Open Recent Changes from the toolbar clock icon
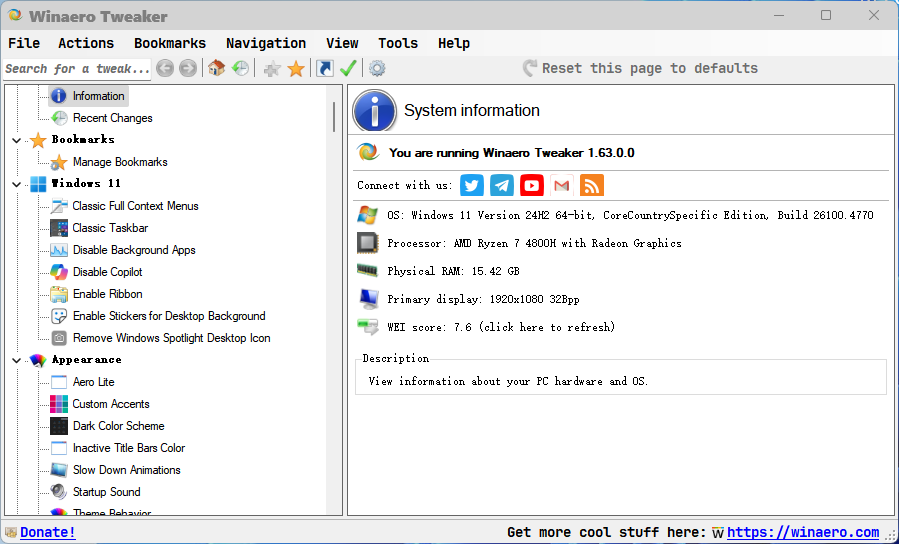Image resolution: width=899 pixels, height=544 pixels. (x=241, y=68)
